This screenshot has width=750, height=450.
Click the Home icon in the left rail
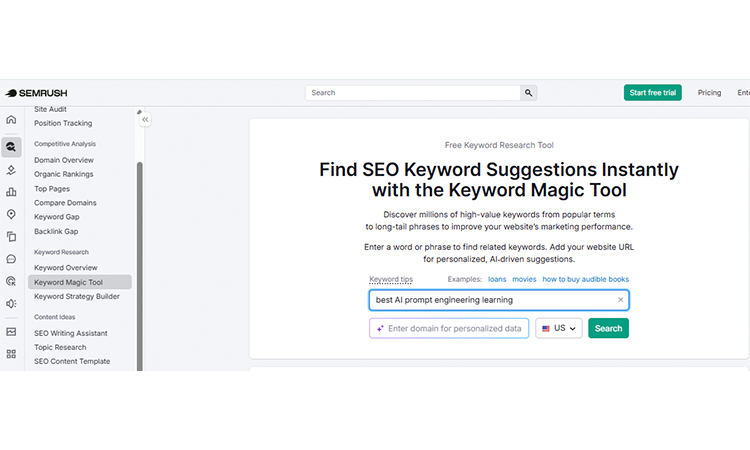pyautogui.click(x=11, y=120)
